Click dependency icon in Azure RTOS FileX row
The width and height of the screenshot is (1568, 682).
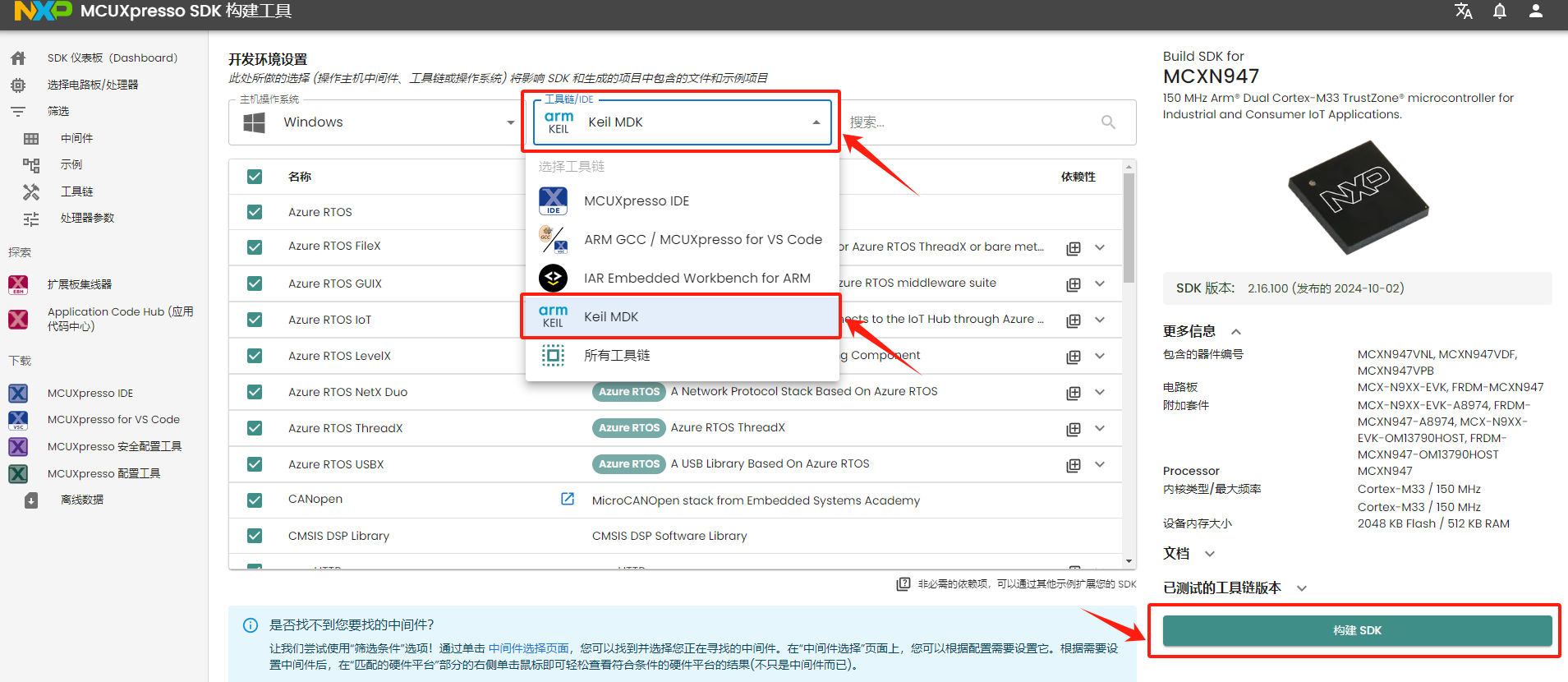(1074, 248)
